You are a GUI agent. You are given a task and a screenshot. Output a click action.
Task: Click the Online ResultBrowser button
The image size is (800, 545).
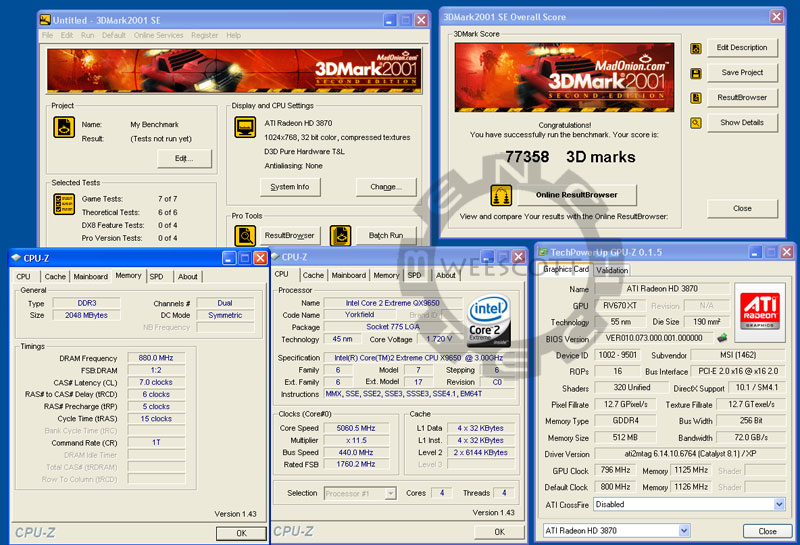point(577,195)
